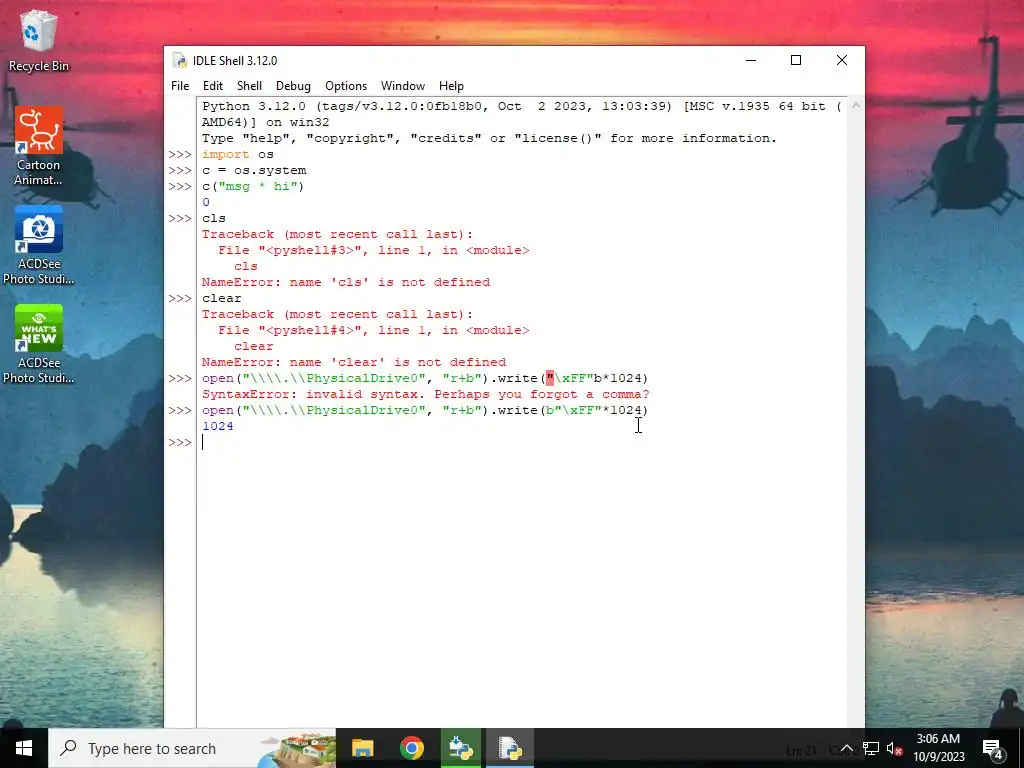Click the muted volume tray icon
This screenshot has height=768, width=1024.
(895, 748)
